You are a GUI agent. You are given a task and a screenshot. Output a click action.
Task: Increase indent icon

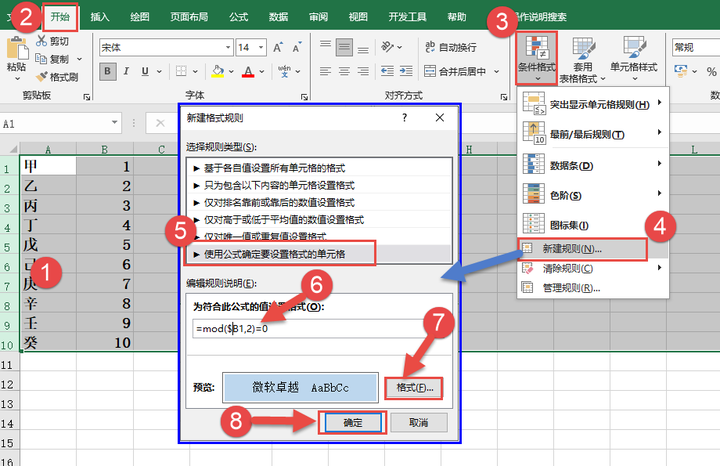406,71
